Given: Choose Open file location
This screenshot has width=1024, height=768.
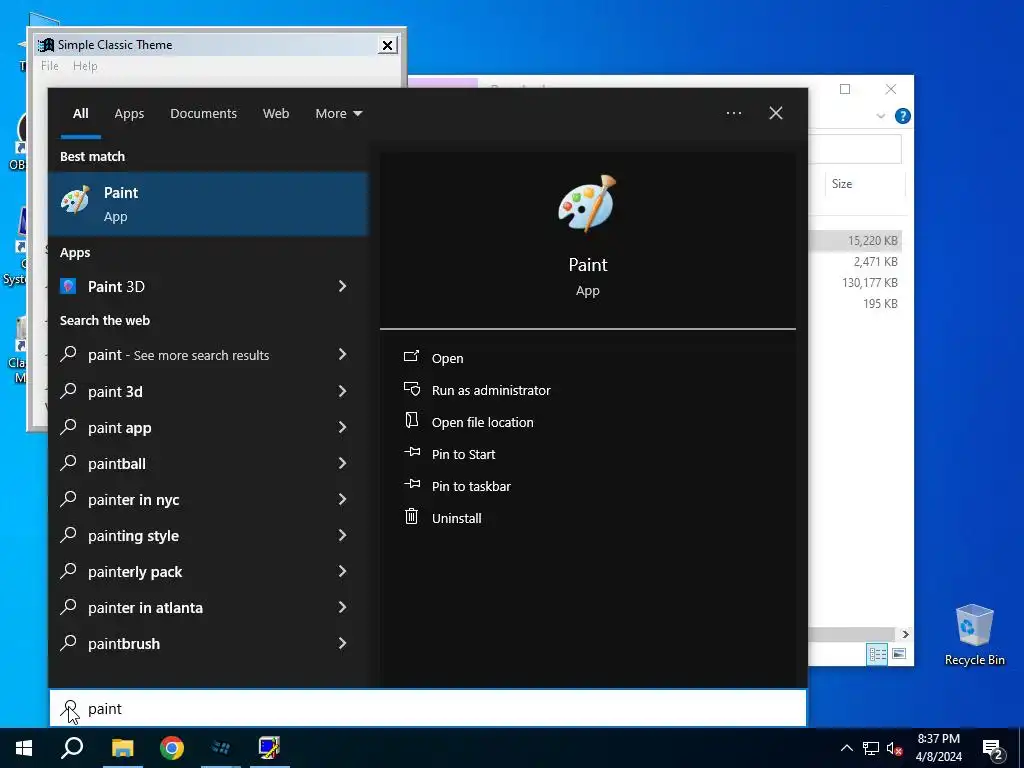Looking at the screenshot, I should click(x=483, y=422).
